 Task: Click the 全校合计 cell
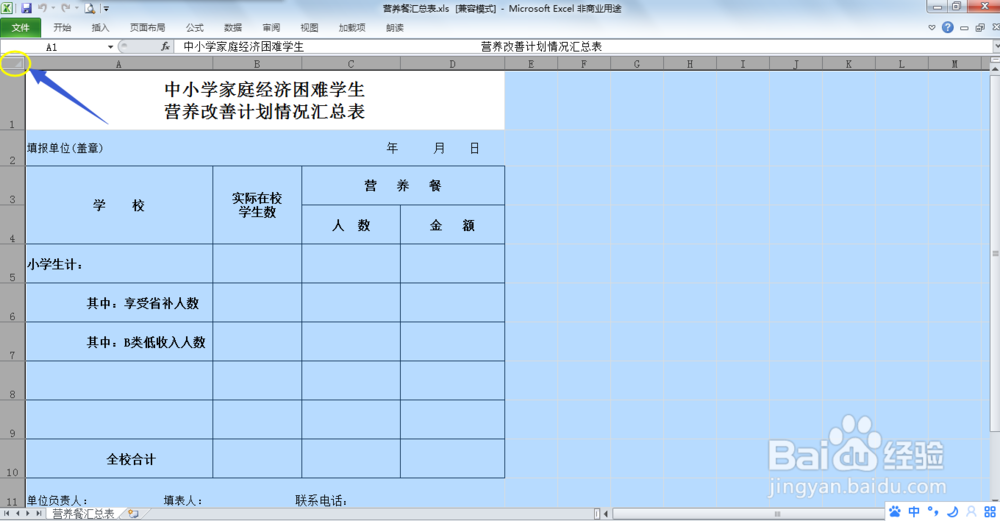119,459
